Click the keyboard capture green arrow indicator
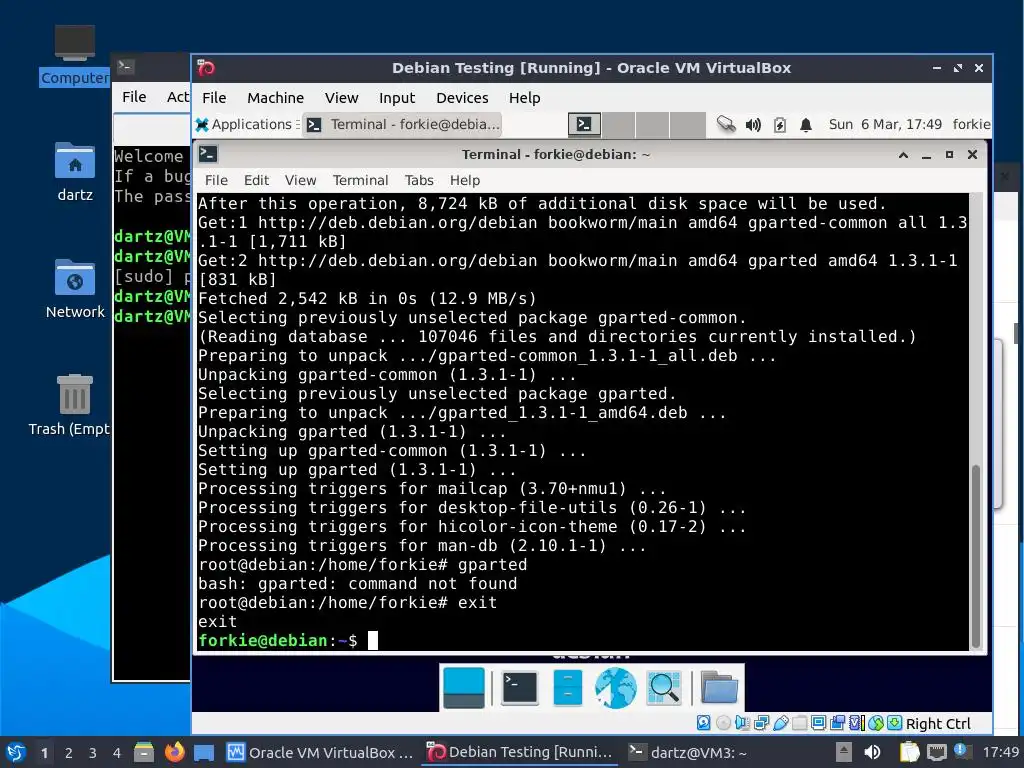This screenshot has height=768, width=1024. pos(895,723)
